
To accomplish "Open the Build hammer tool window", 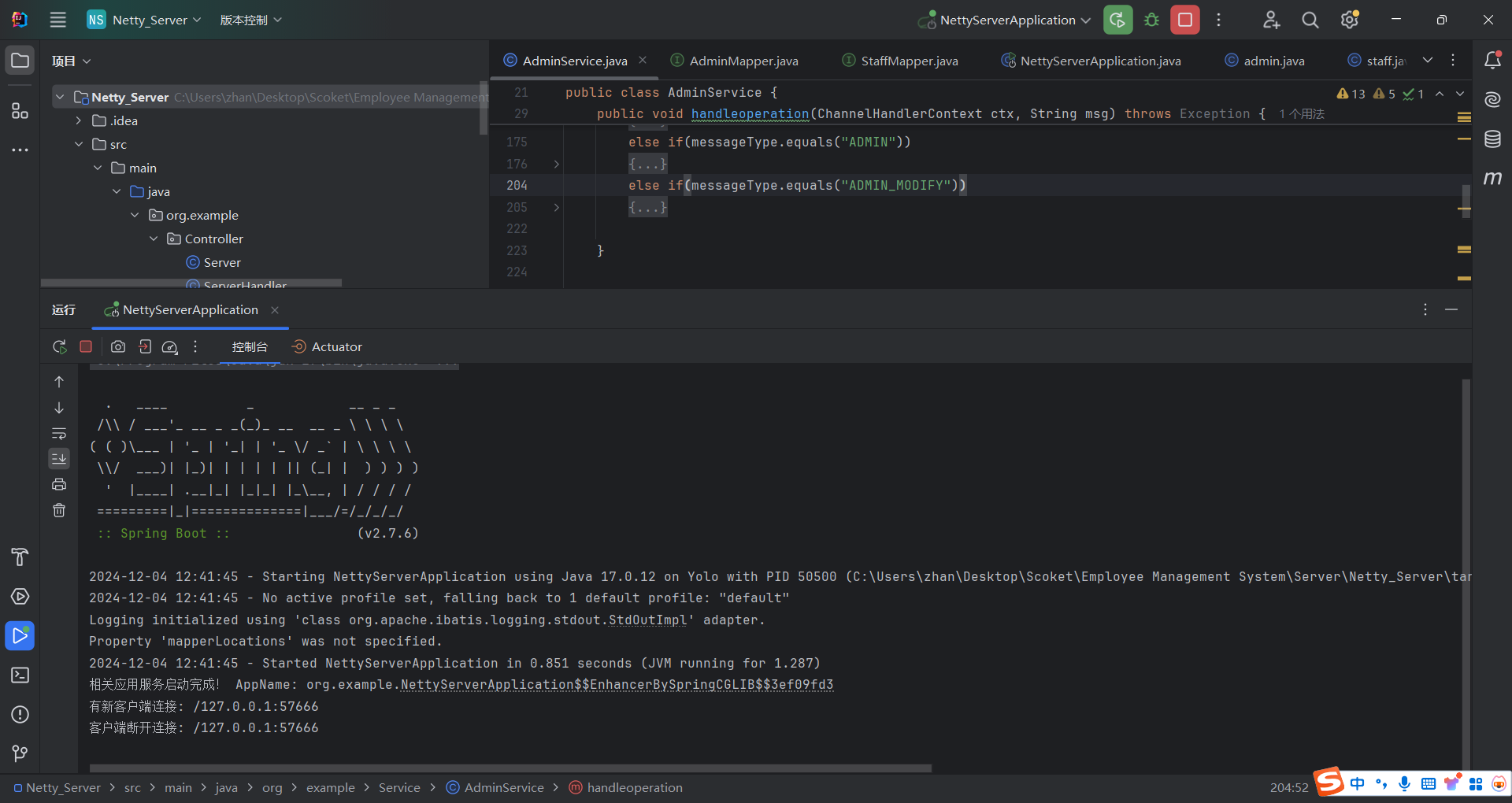I will click(x=20, y=557).
